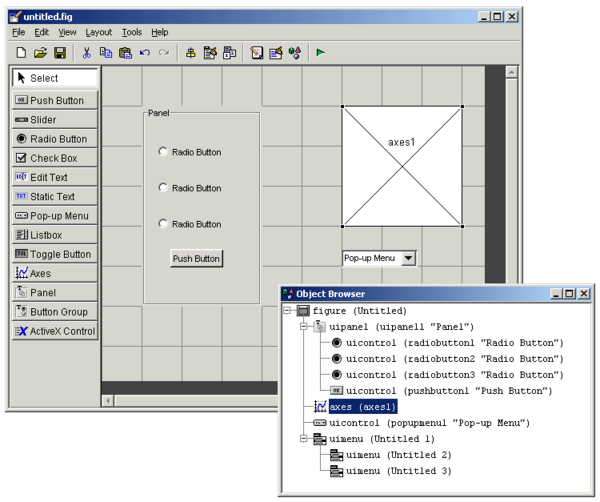Select axes (axes1) tree row
Viewport: 600px width, 502px height.
tap(363, 407)
